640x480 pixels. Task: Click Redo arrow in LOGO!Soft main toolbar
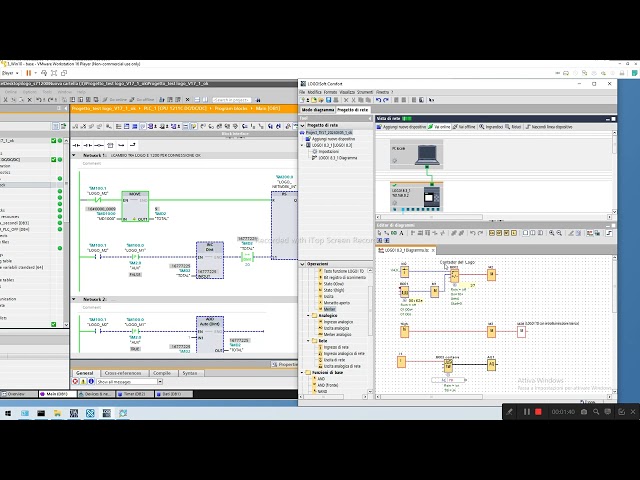386,100
